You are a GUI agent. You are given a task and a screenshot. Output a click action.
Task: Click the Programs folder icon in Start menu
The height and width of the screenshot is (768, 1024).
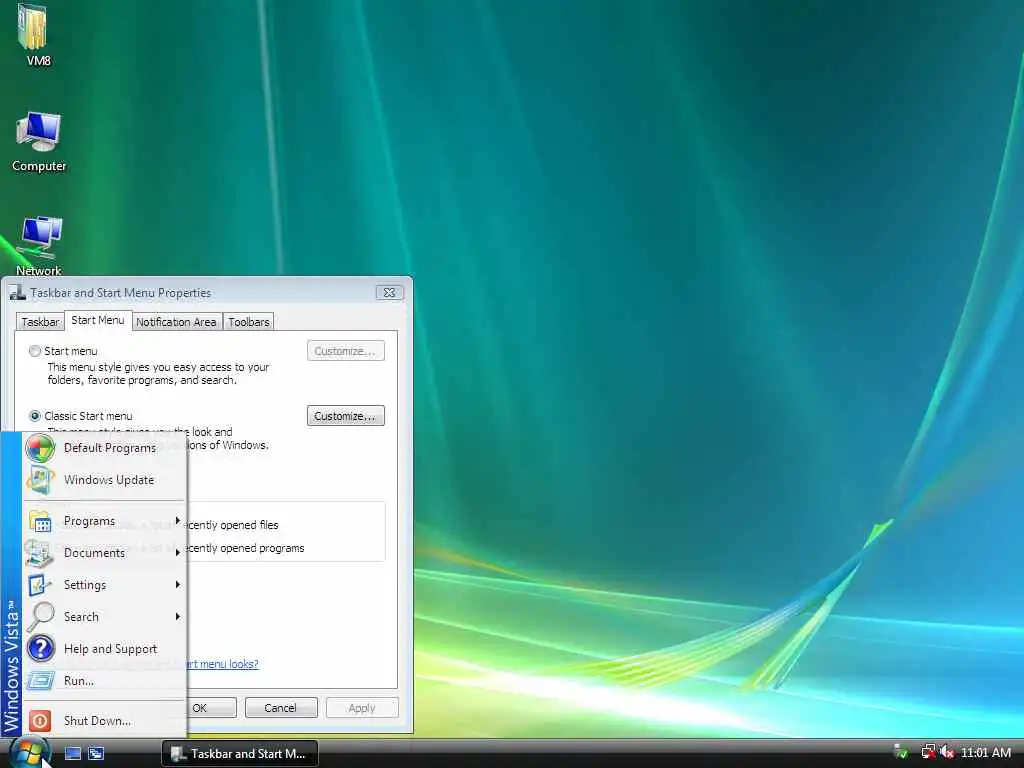coord(40,521)
